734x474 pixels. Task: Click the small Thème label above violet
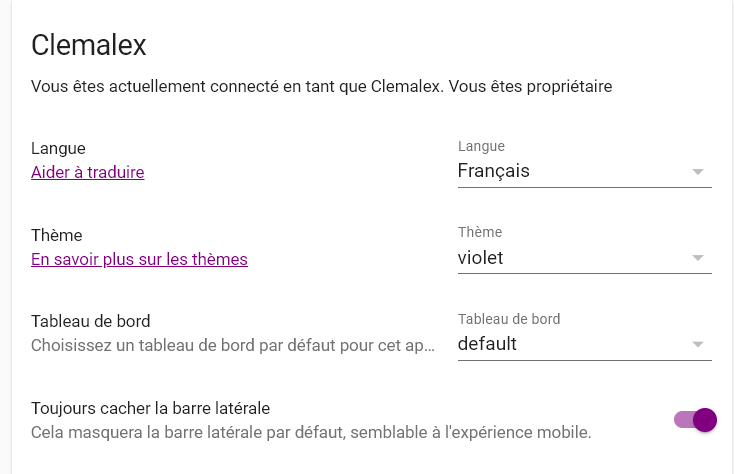[479, 232]
